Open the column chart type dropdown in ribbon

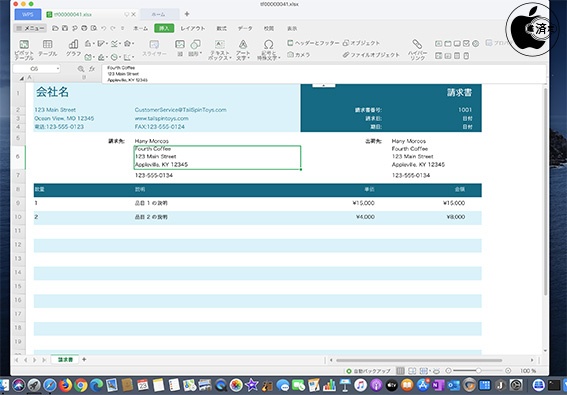[89, 43]
